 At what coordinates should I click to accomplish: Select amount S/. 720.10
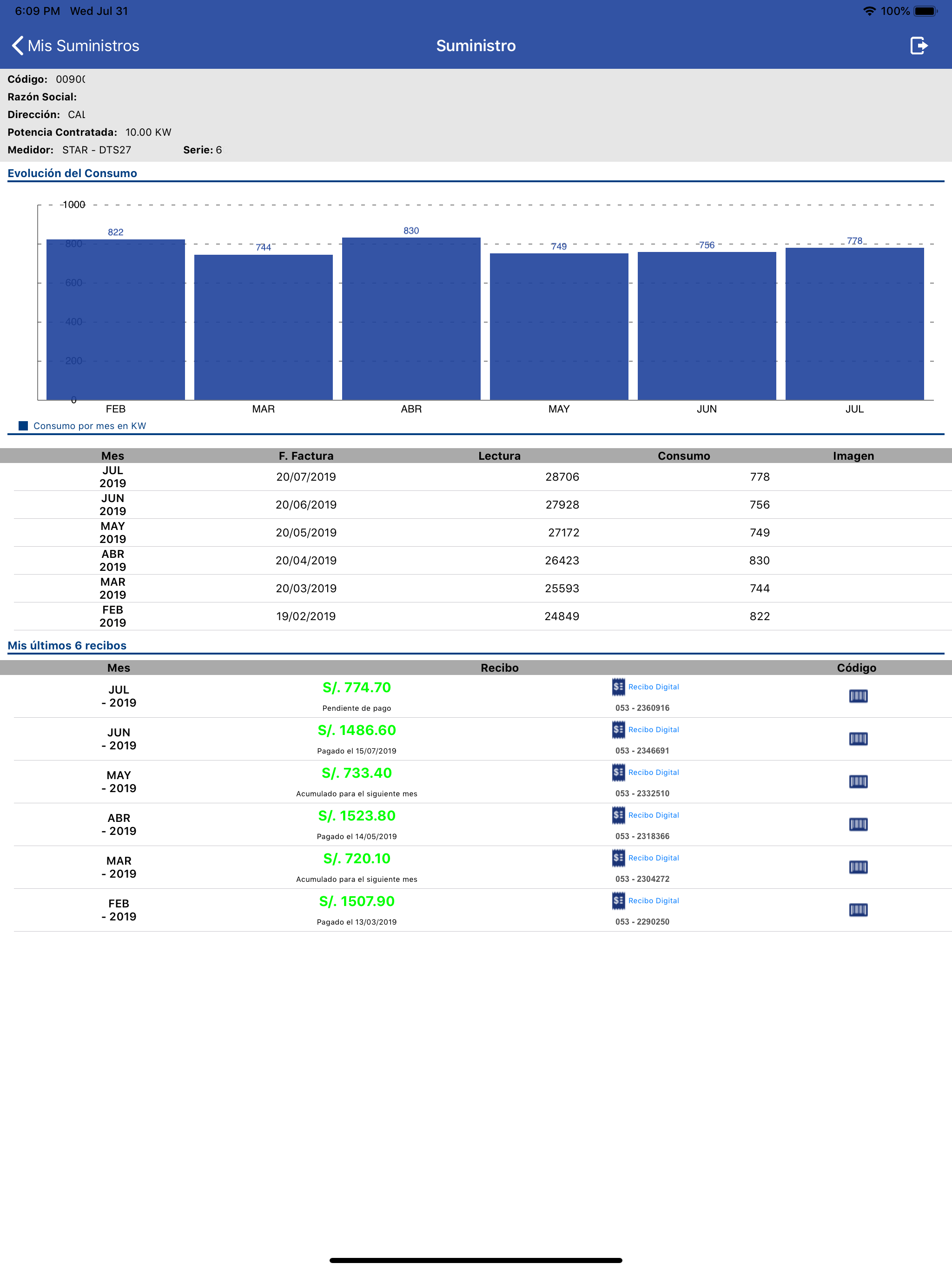[x=357, y=859]
